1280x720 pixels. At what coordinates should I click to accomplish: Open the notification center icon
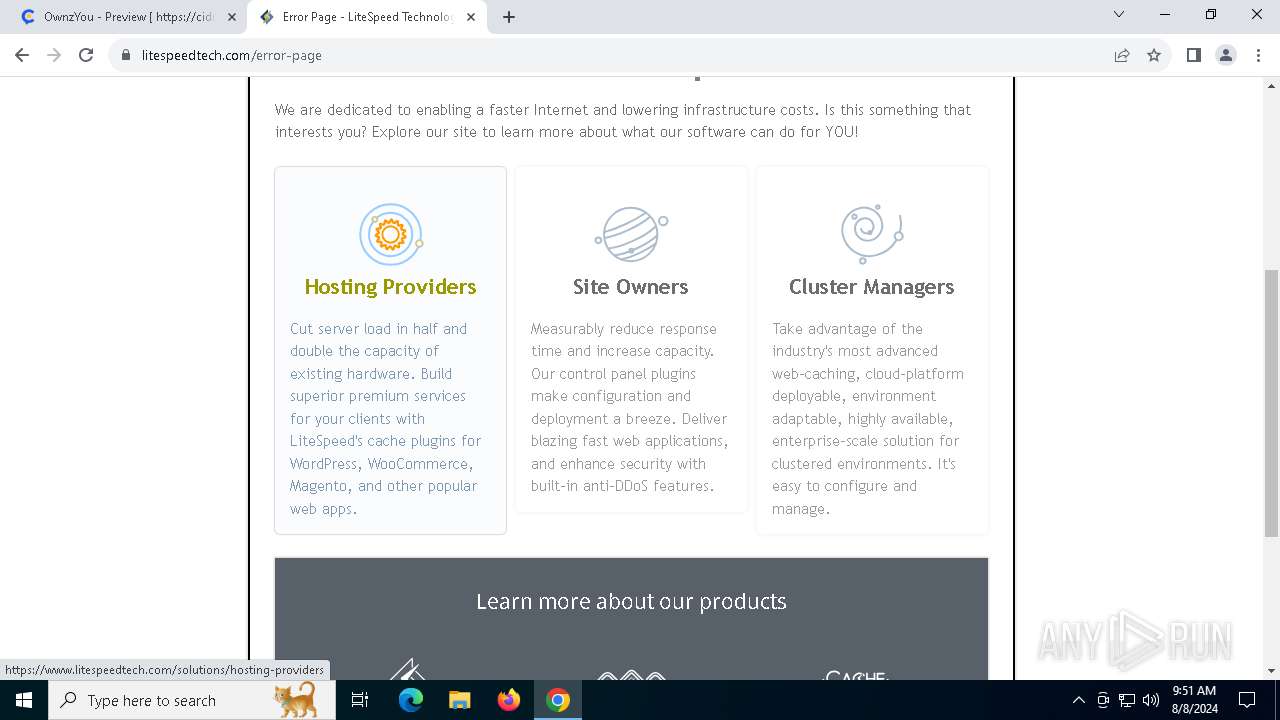point(1247,700)
